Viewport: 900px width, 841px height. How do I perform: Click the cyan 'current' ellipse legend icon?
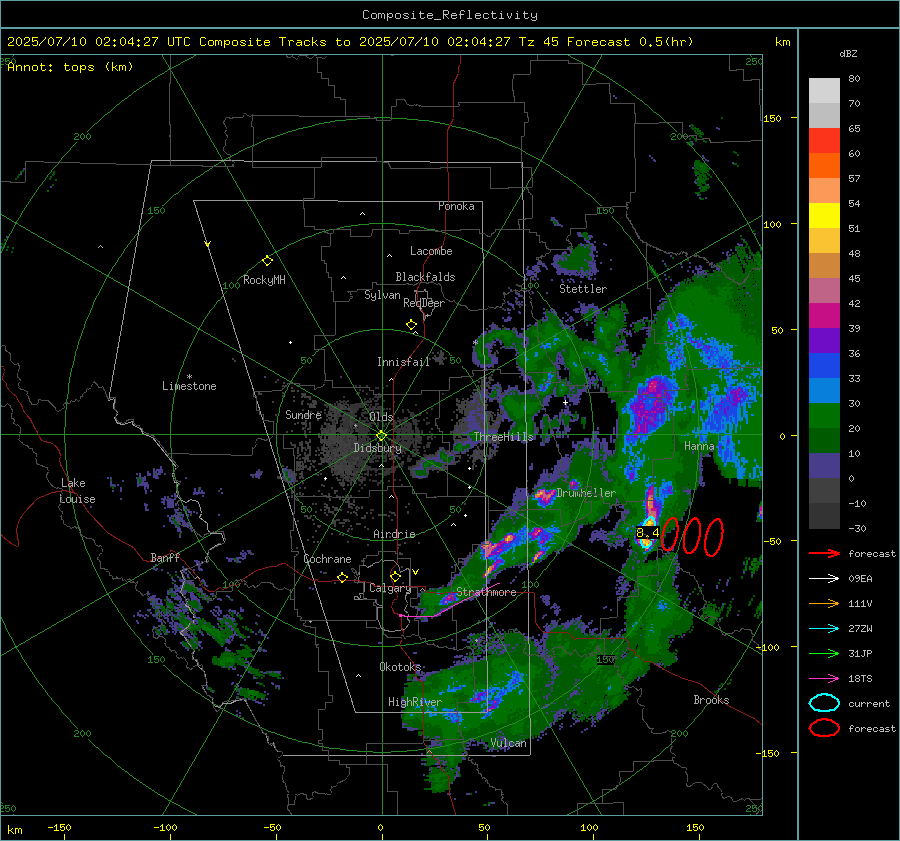coord(824,703)
